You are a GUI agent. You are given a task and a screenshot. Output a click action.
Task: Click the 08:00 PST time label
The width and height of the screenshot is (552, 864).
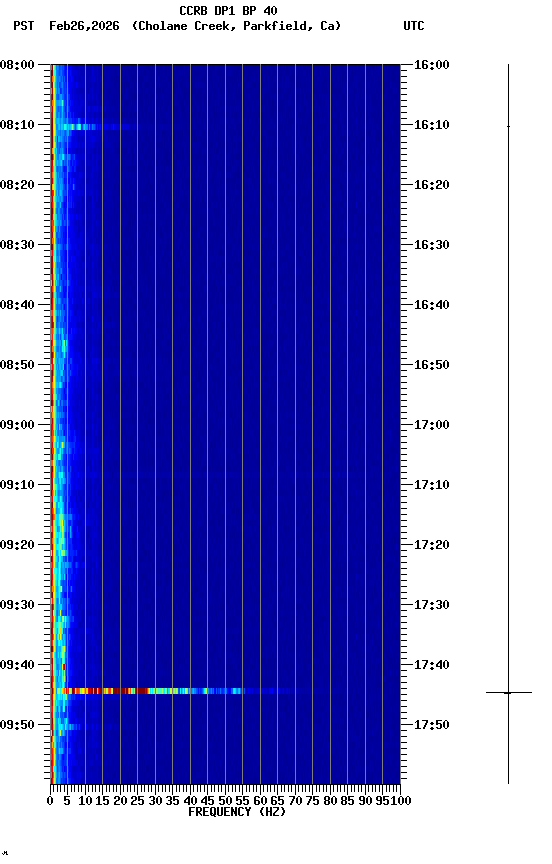(17, 65)
